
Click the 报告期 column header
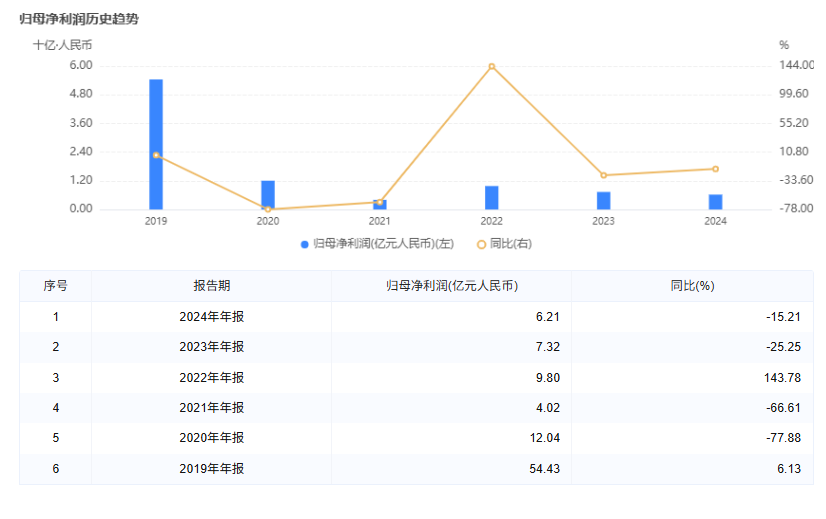212,286
